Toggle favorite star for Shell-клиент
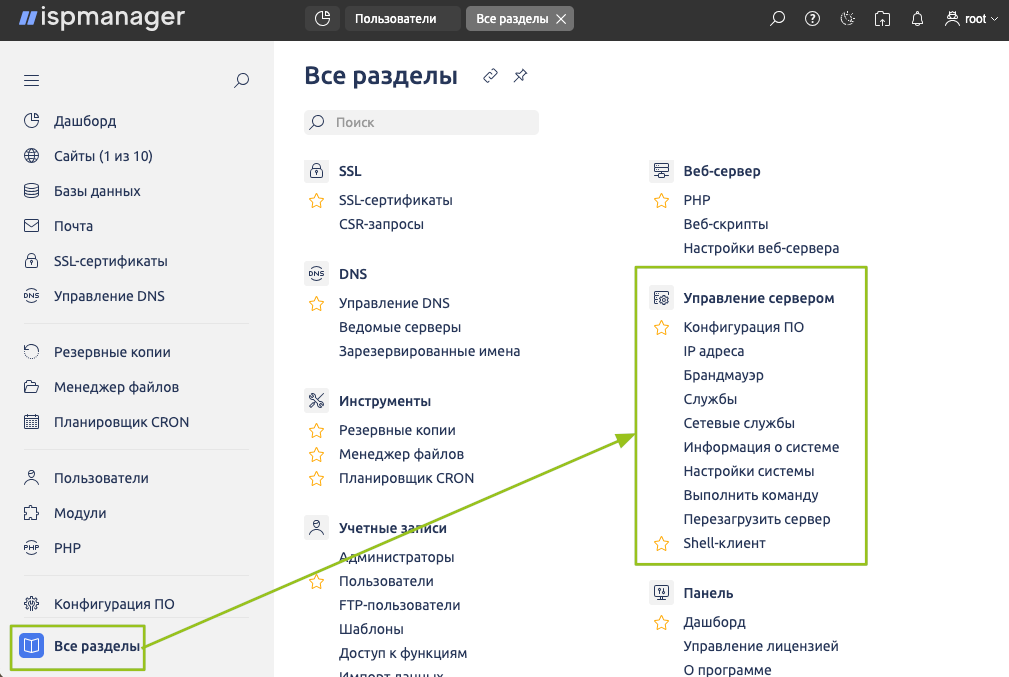The width and height of the screenshot is (1009, 677). pyautogui.click(x=661, y=544)
